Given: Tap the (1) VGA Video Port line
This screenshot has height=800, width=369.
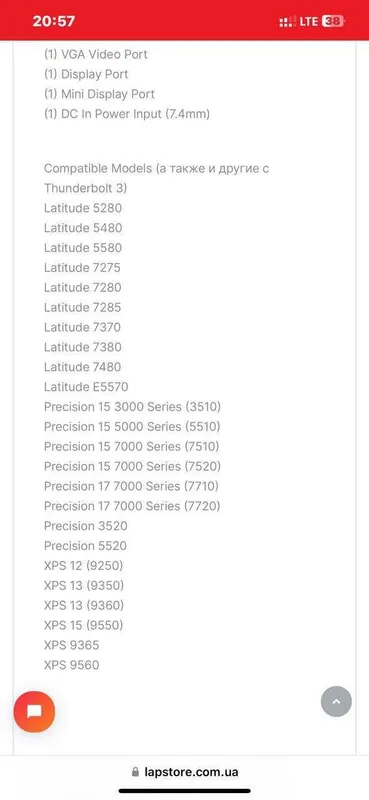Looking at the screenshot, I should (x=95, y=54).
